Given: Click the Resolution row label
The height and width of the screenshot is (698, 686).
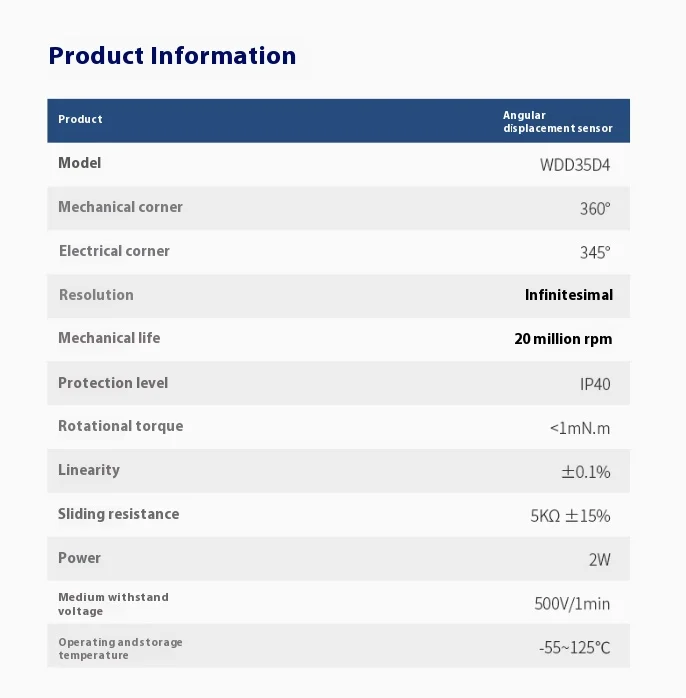Looking at the screenshot, I should (96, 295).
